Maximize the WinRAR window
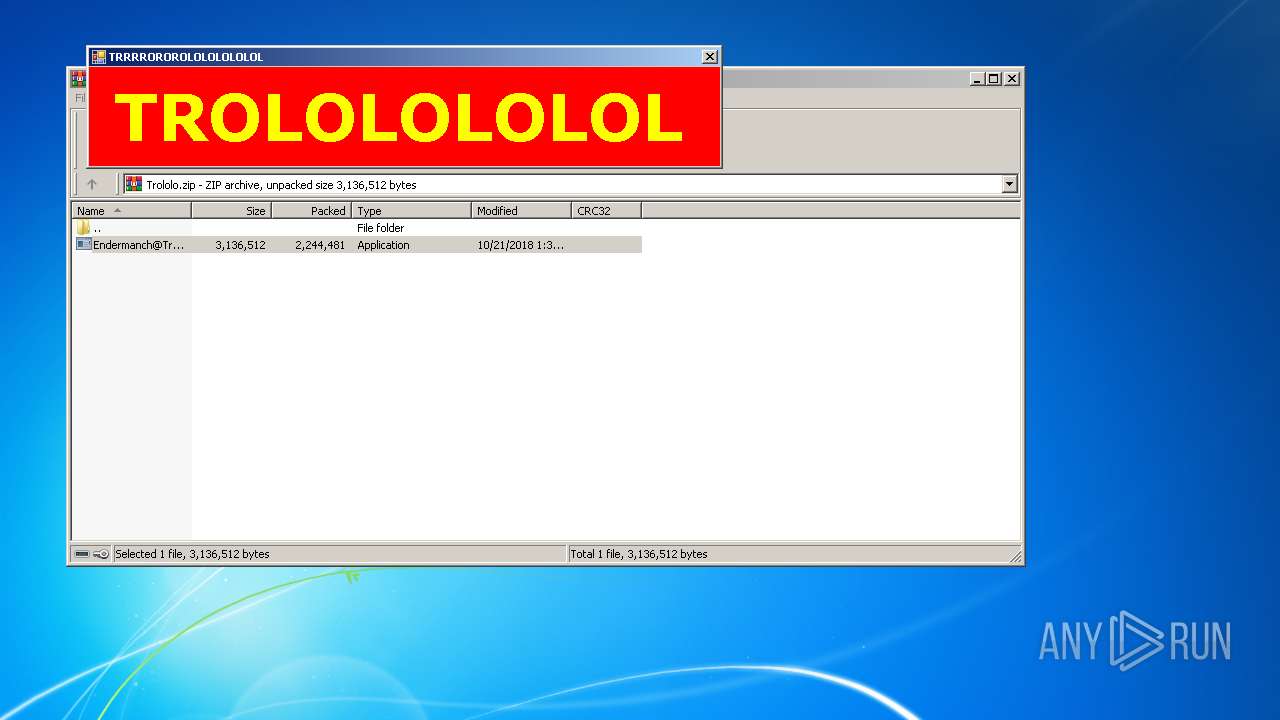The width and height of the screenshot is (1280, 720). point(993,79)
